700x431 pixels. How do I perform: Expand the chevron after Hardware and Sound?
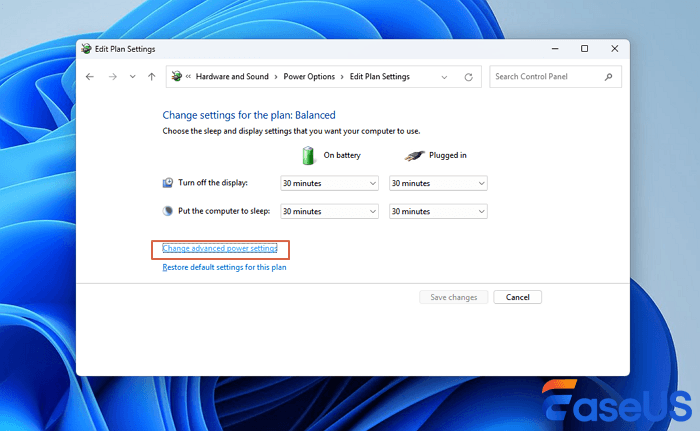tap(276, 77)
